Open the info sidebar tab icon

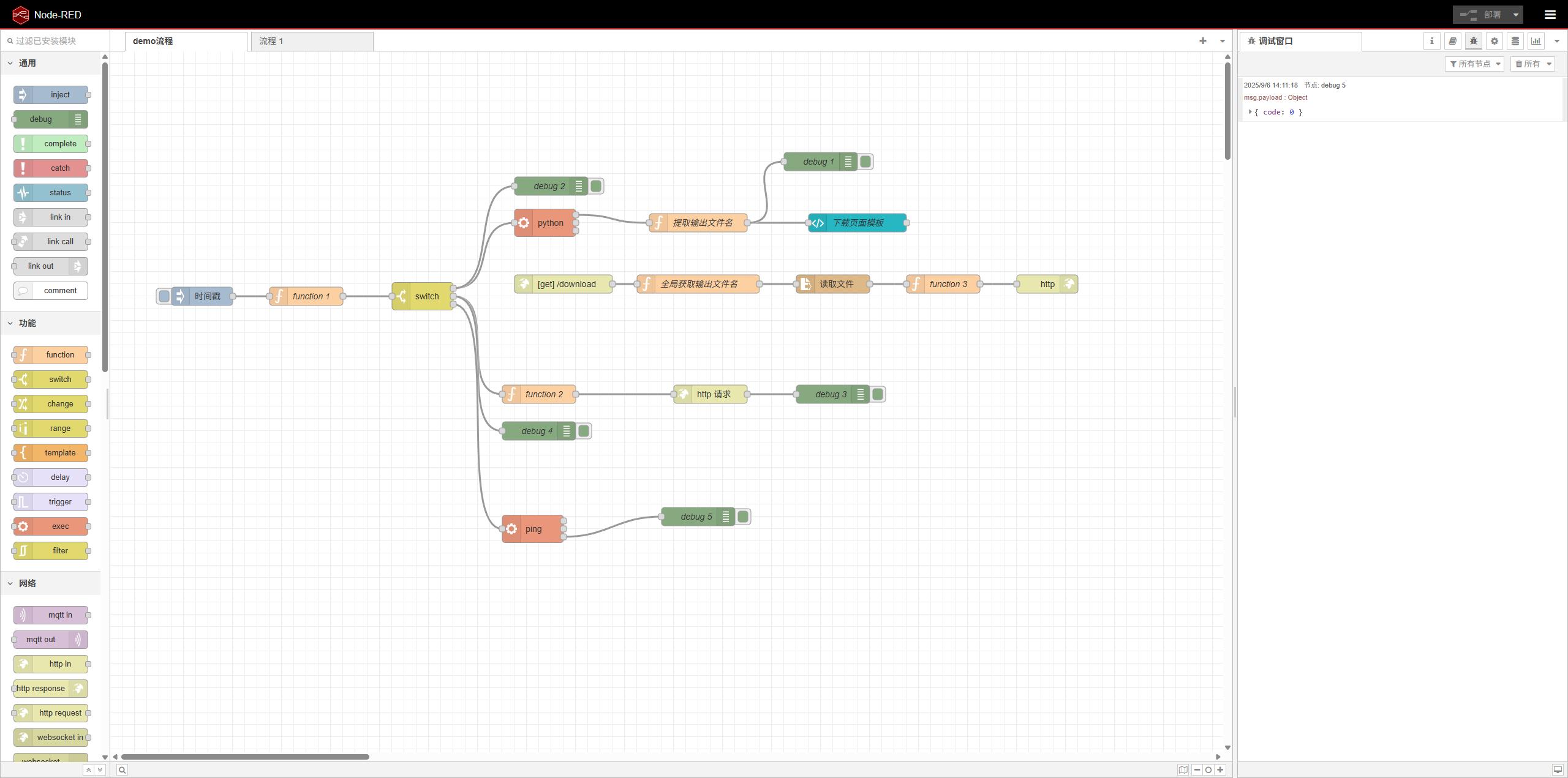1431,41
